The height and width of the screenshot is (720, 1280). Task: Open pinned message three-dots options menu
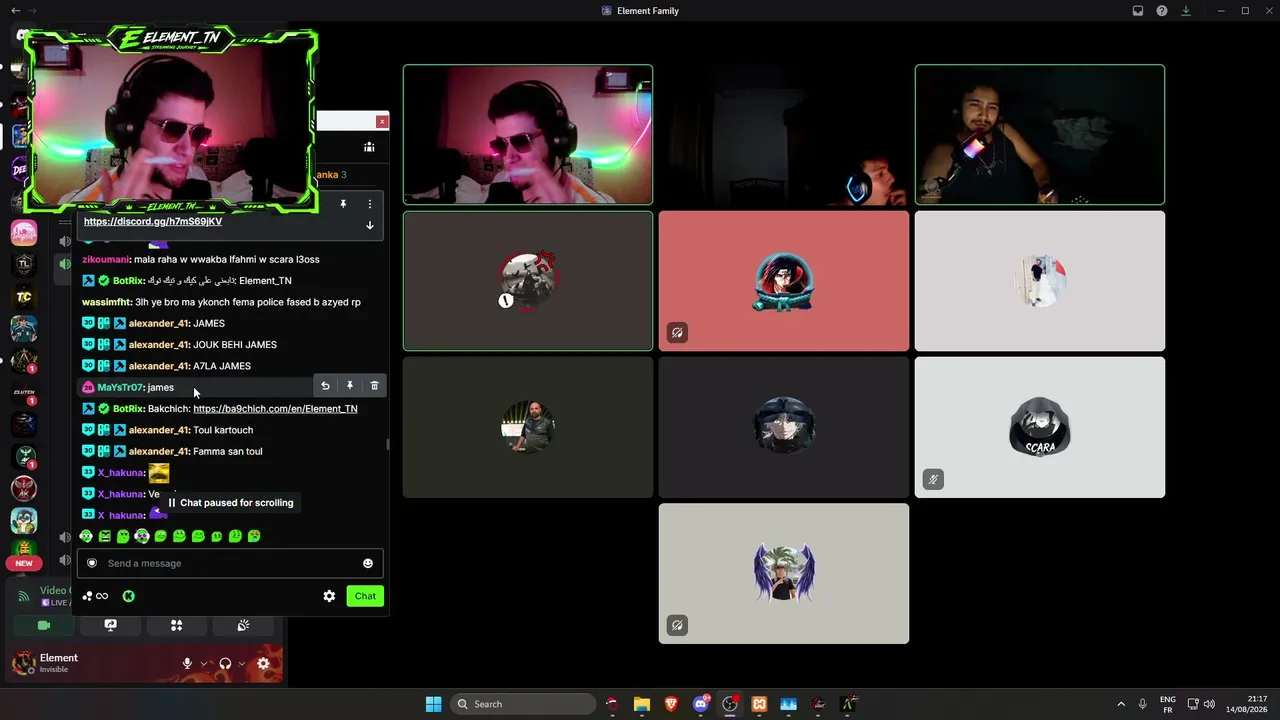coord(369,204)
